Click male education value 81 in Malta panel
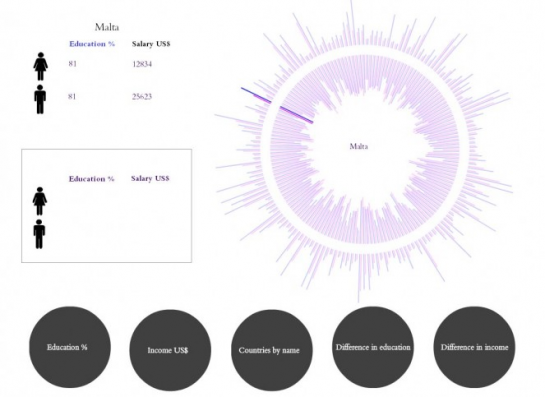This screenshot has width=545, height=397. [x=72, y=96]
